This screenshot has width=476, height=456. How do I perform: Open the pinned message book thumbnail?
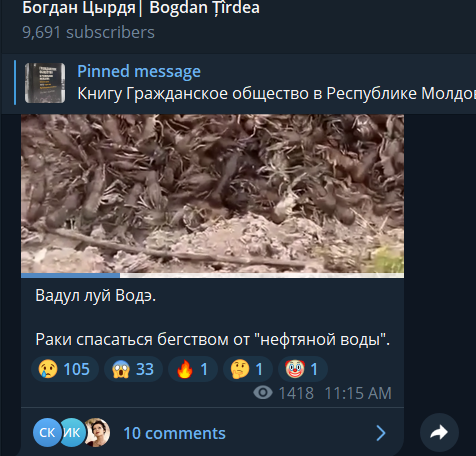(x=45, y=83)
